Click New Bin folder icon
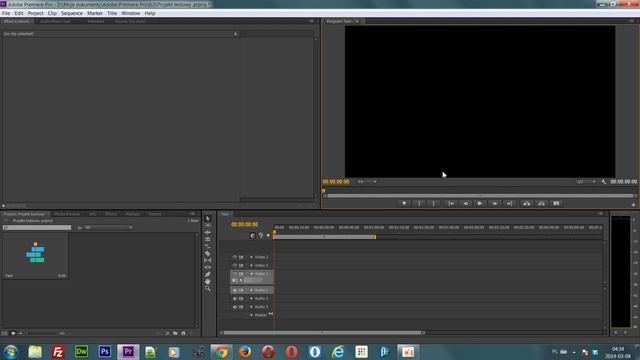The width and height of the screenshot is (640, 360). [x=175, y=333]
